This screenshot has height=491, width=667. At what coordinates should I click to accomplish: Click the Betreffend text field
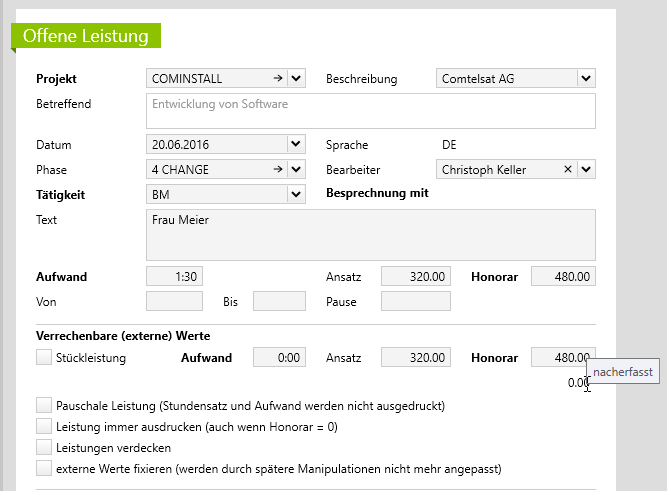point(370,111)
